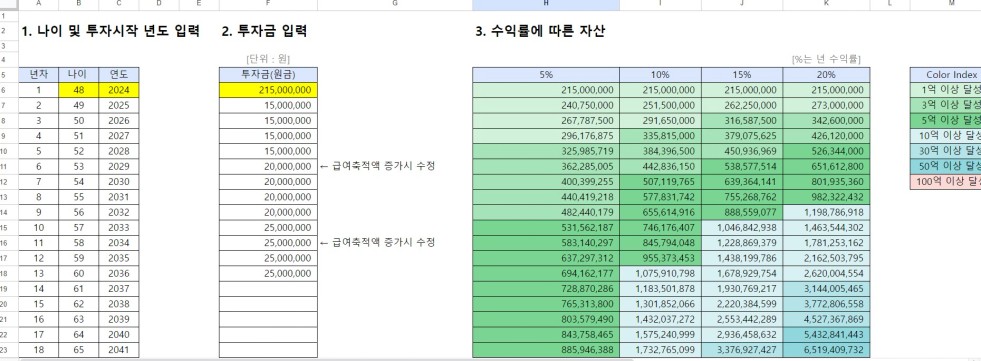The height and width of the screenshot is (361, 981).
Task: Click column header H
Action: [x=546, y=4]
